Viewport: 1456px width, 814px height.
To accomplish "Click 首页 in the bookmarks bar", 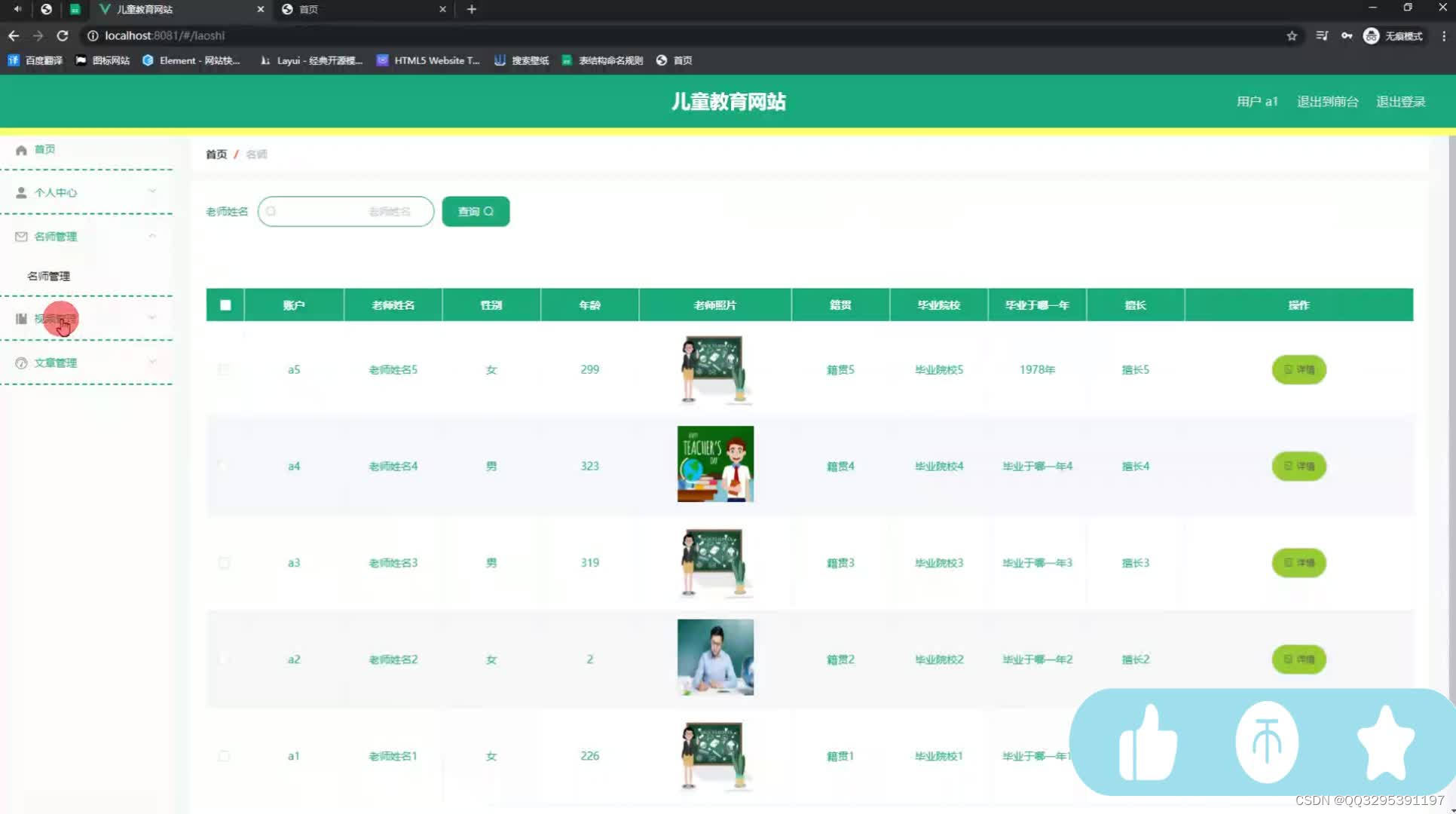I will (674, 60).
